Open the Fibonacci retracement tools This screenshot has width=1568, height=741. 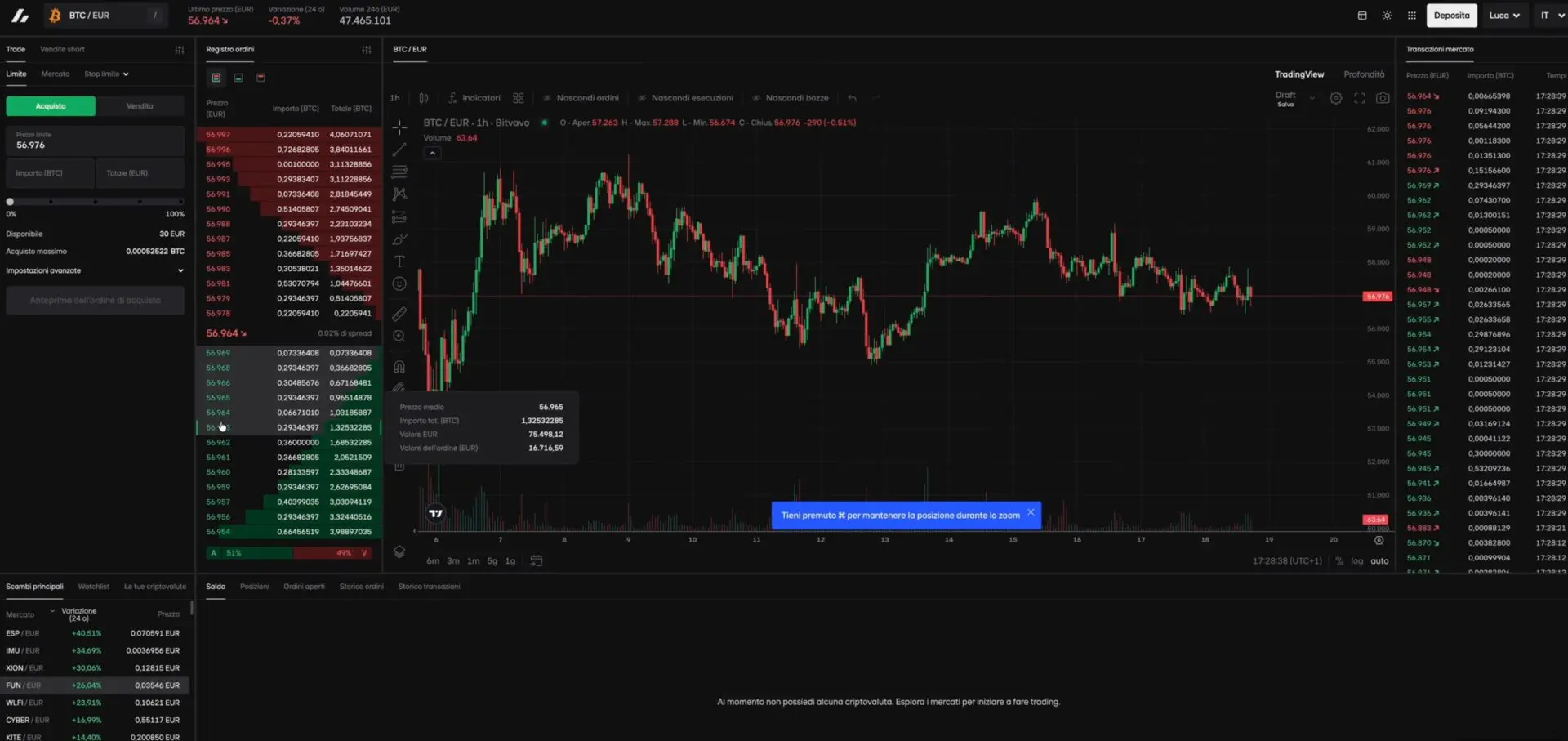[x=399, y=172]
